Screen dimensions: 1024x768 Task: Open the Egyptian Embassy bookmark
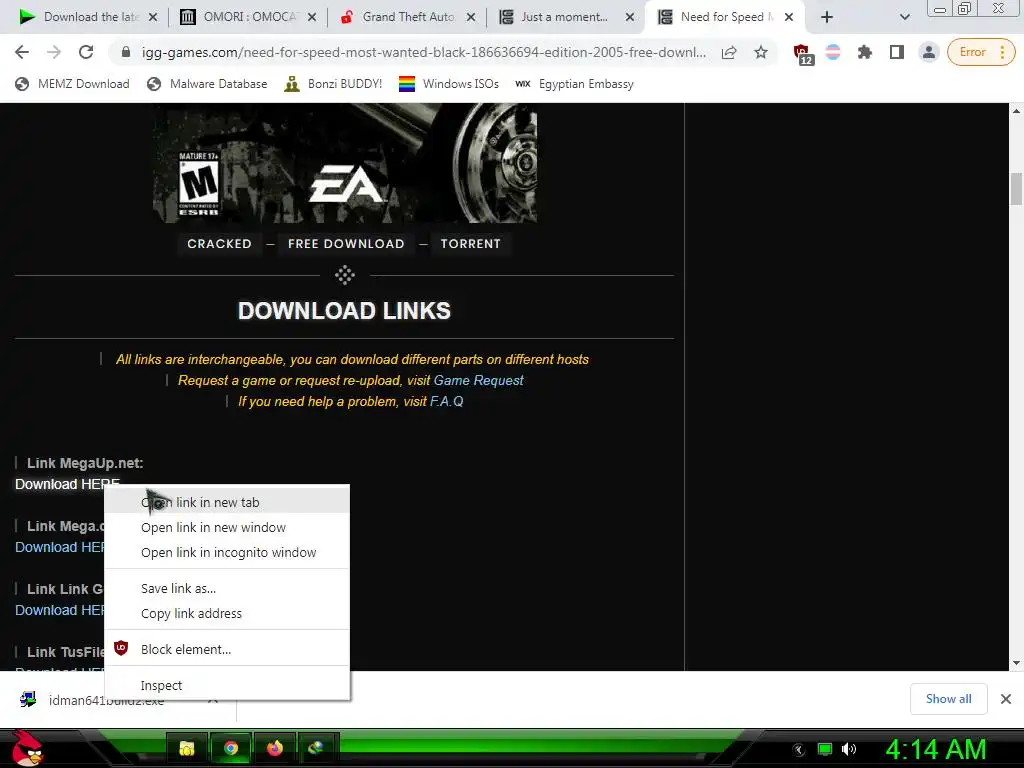click(x=574, y=84)
